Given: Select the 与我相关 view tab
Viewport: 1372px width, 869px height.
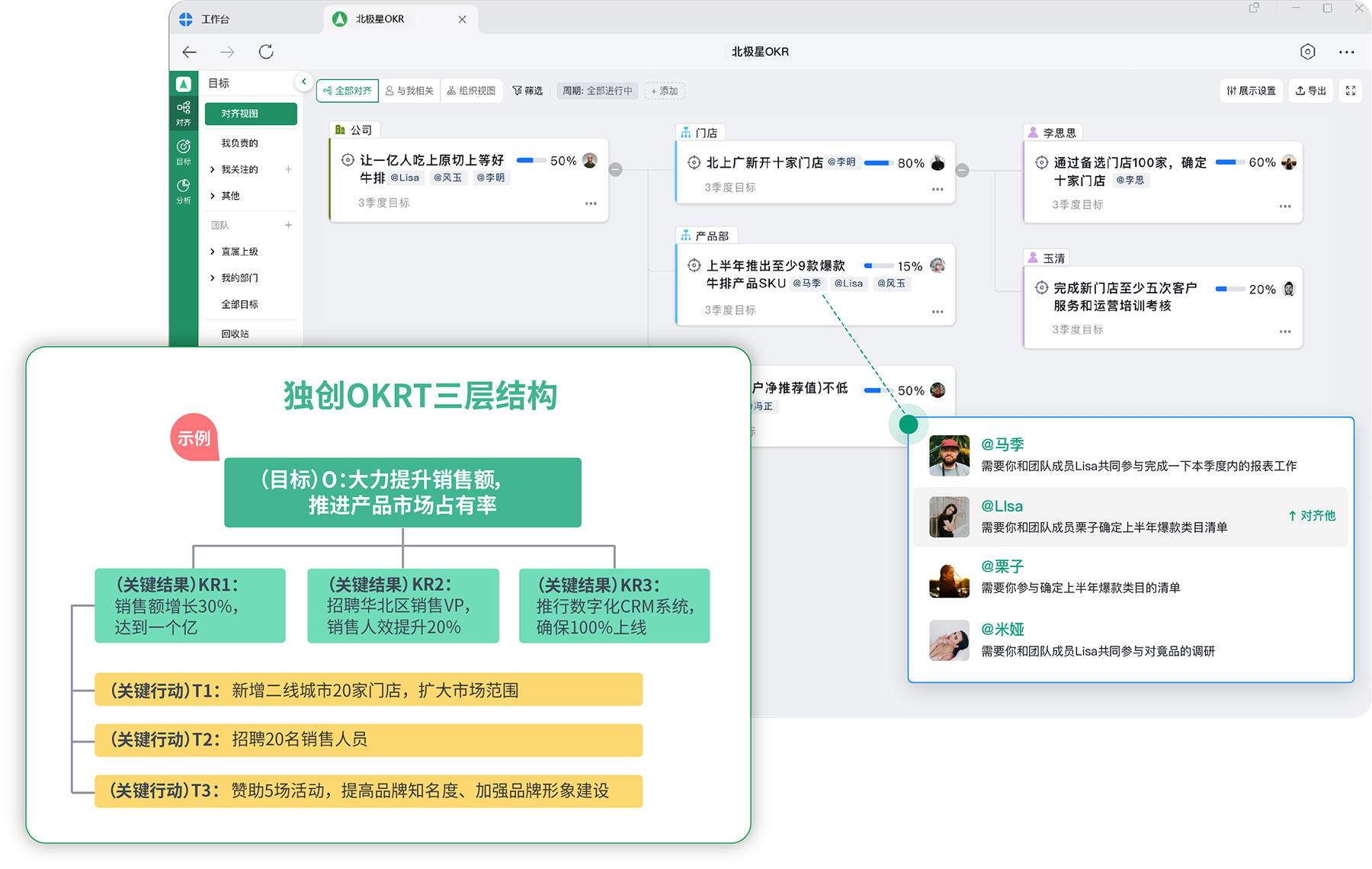Looking at the screenshot, I should tap(410, 91).
